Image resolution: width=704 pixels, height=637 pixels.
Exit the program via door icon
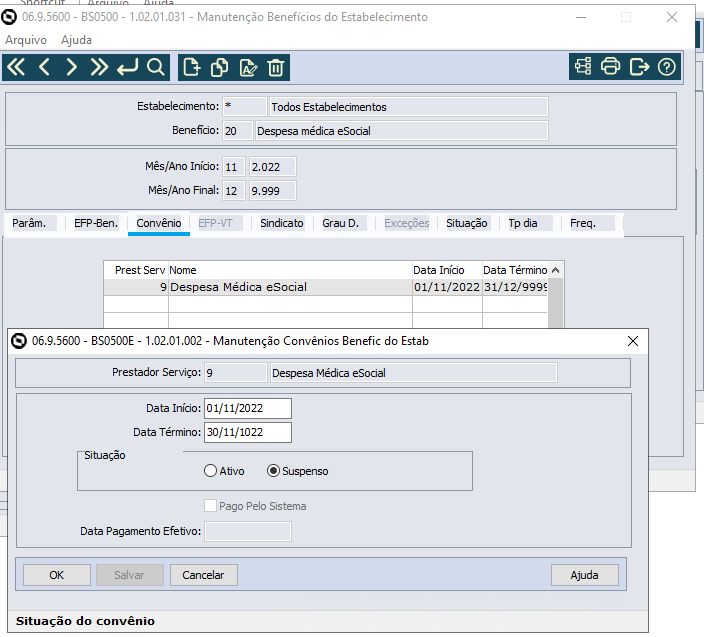coord(639,66)
